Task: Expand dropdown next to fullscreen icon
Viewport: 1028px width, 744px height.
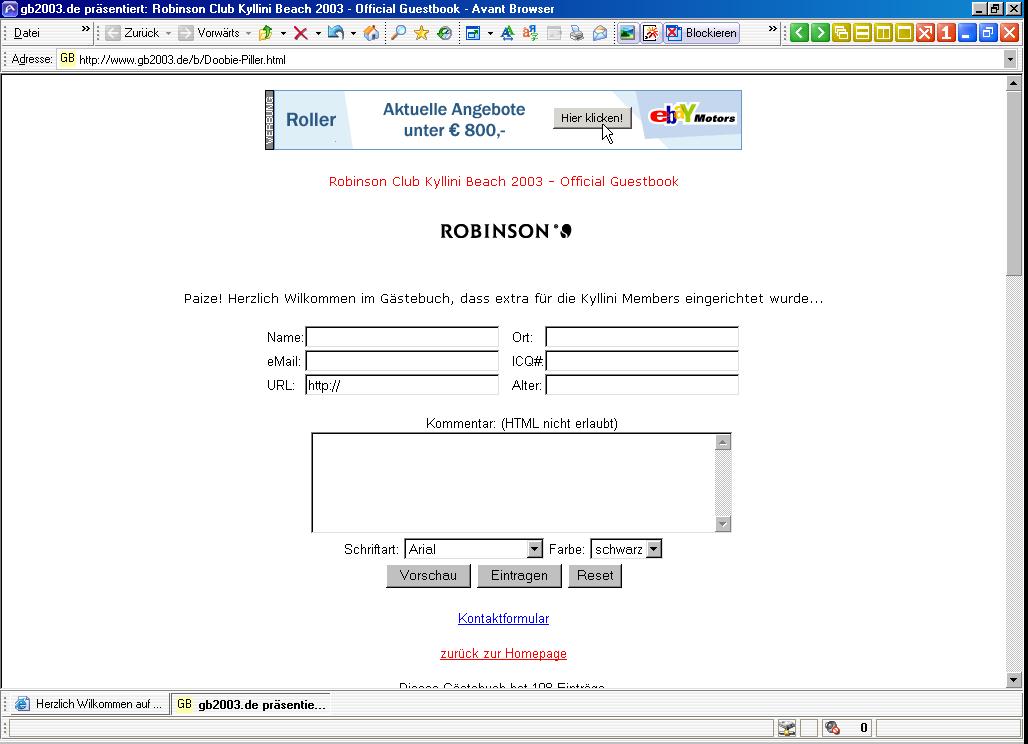Action: 490,33
